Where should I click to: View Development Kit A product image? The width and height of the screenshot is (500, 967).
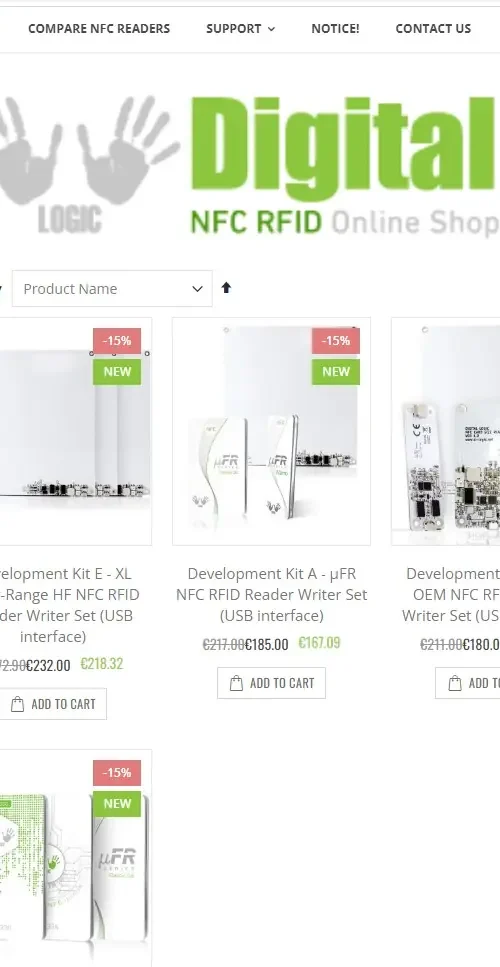coord(271,431)
